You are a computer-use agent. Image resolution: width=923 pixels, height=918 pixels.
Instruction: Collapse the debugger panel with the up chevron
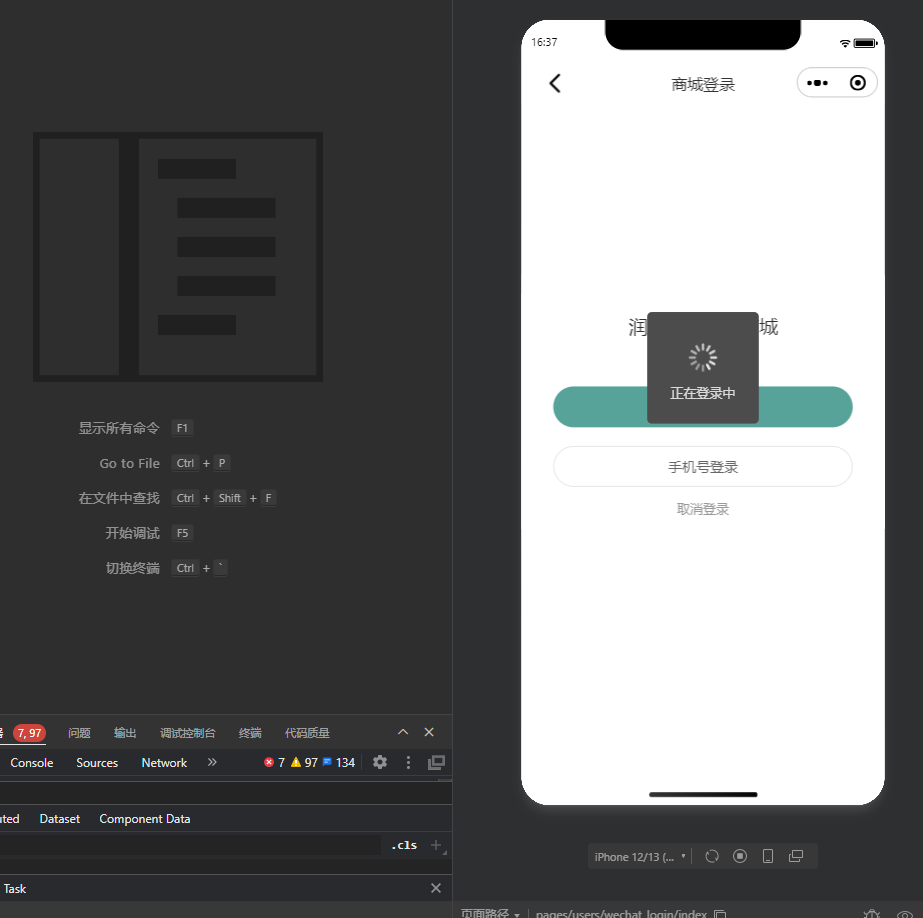coord(403,732)
